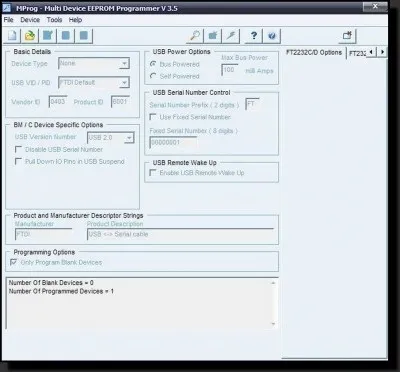Image resolution: width=400 pixels, height=372 pixels.
Task: Toggle the Pull Down IO Pins in USB Suspend checkbox
Action: [18, 162]
